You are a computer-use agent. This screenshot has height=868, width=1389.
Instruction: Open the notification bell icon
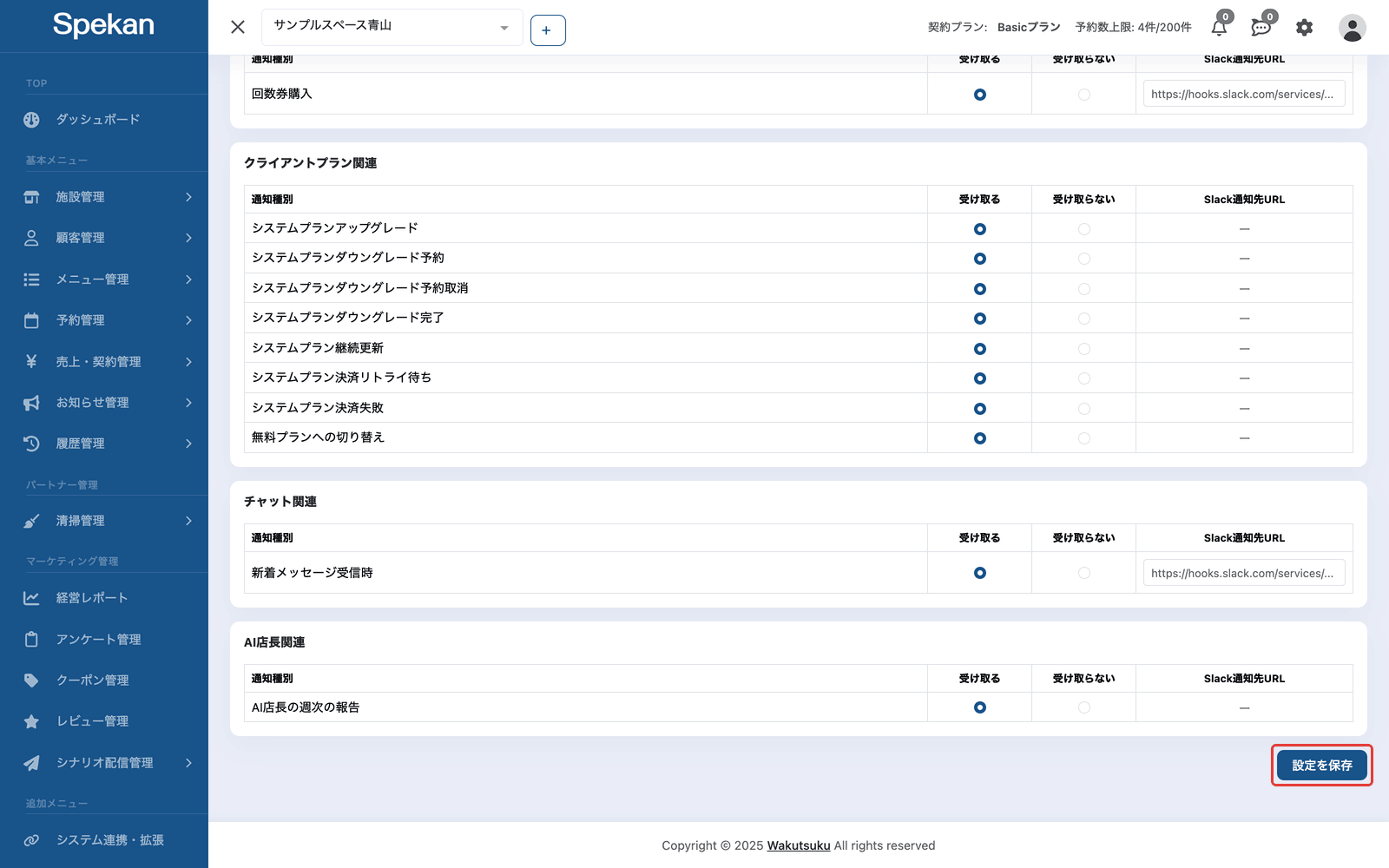coord(1219,28)
